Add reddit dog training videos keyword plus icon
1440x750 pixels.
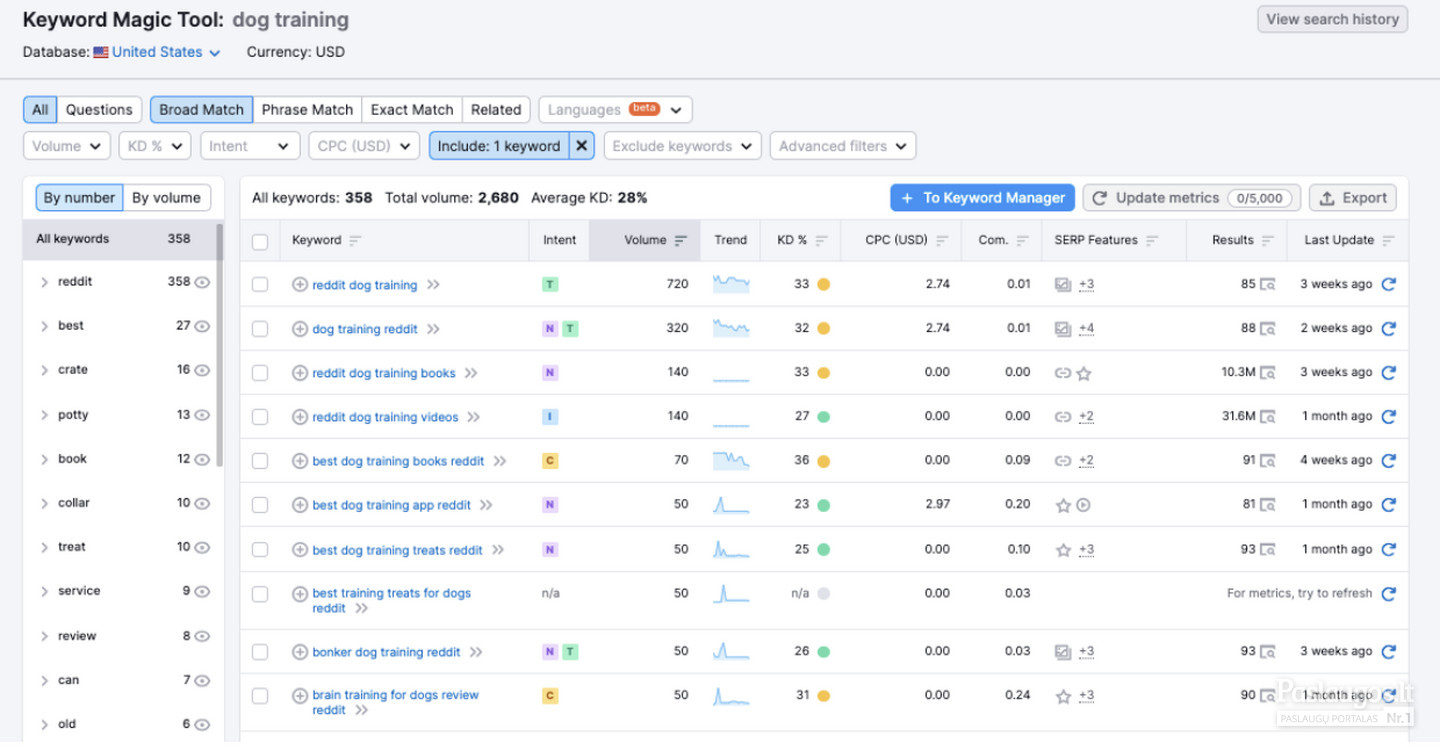[x=299, y=417]
